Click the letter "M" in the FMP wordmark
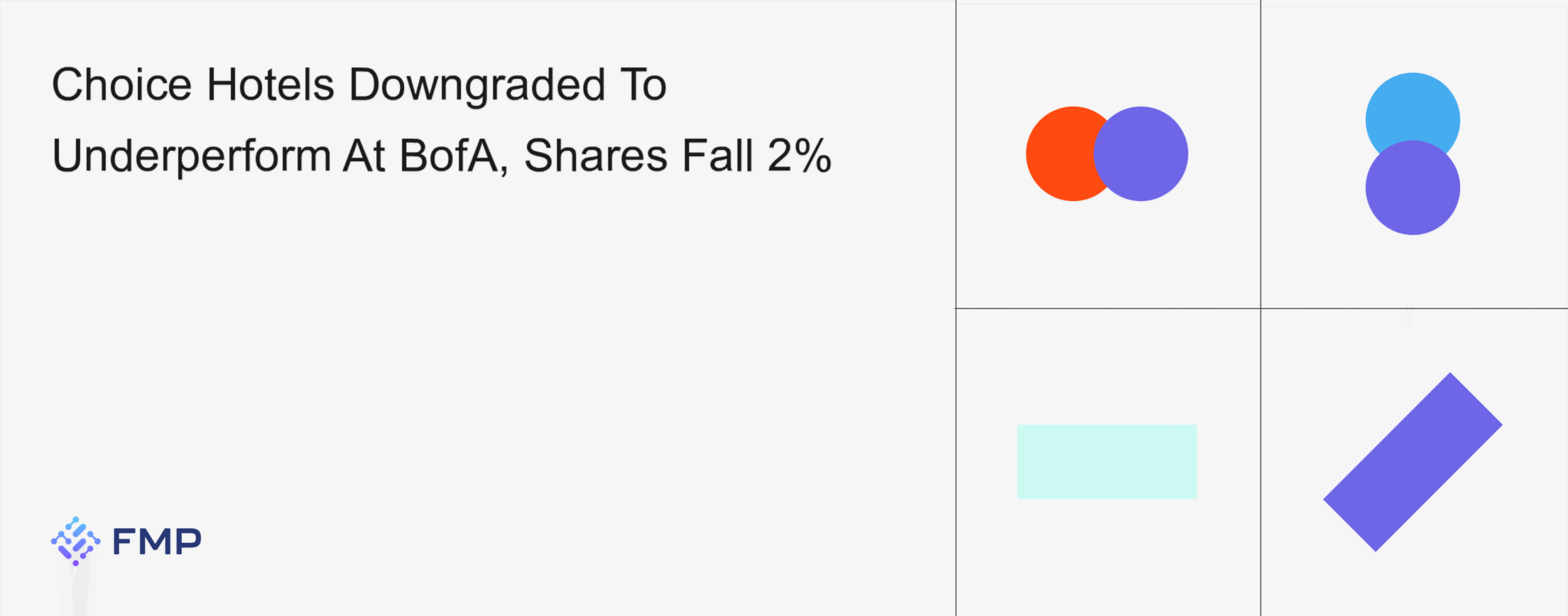Screen dimensions: 1568x616 tap(157, 542)
